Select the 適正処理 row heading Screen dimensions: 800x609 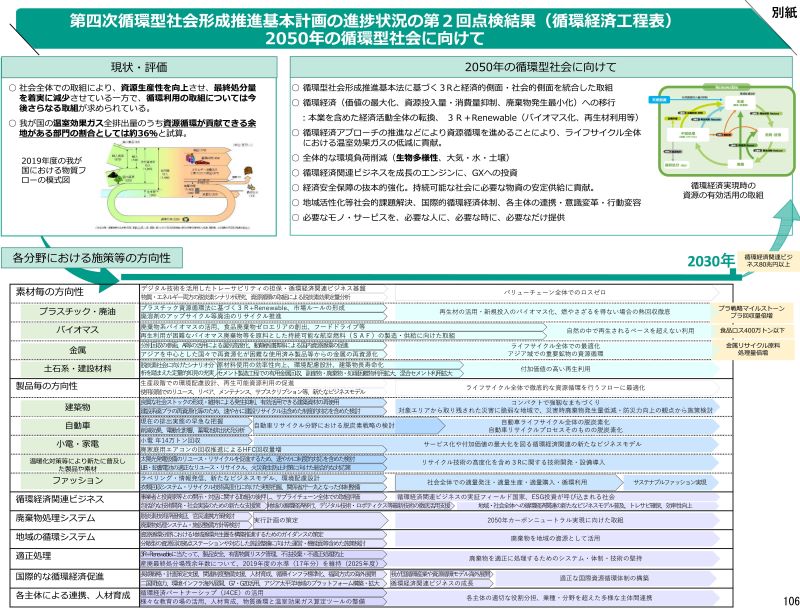coord(33,556)
